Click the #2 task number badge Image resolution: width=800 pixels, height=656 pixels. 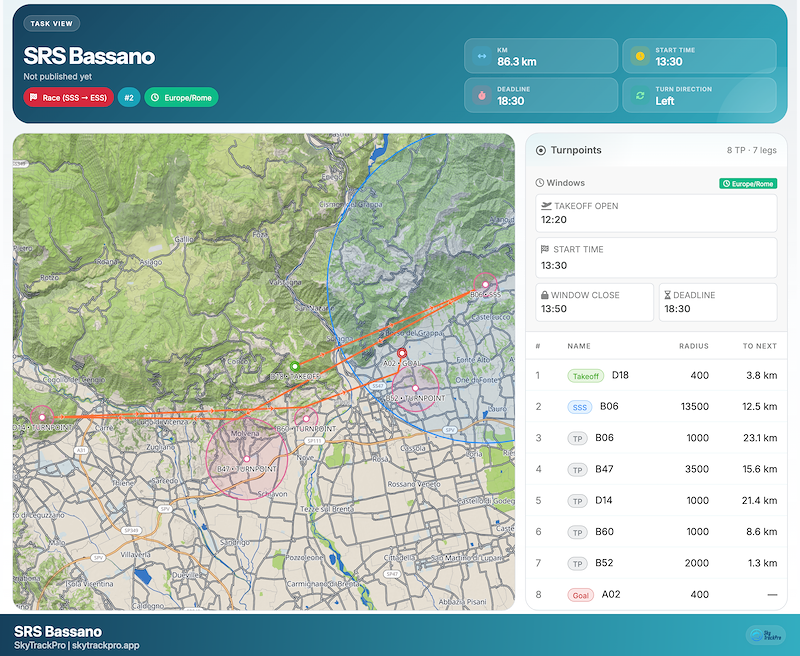pyautogui.click(x=129, y=97)
